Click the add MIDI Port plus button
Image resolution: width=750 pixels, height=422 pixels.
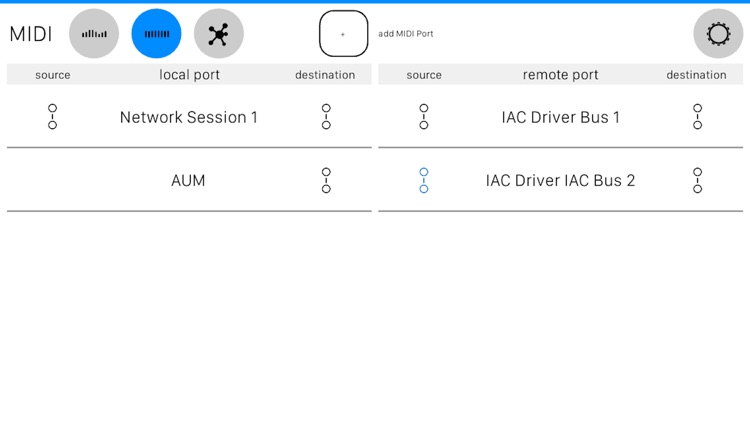(x=343, y=33)
